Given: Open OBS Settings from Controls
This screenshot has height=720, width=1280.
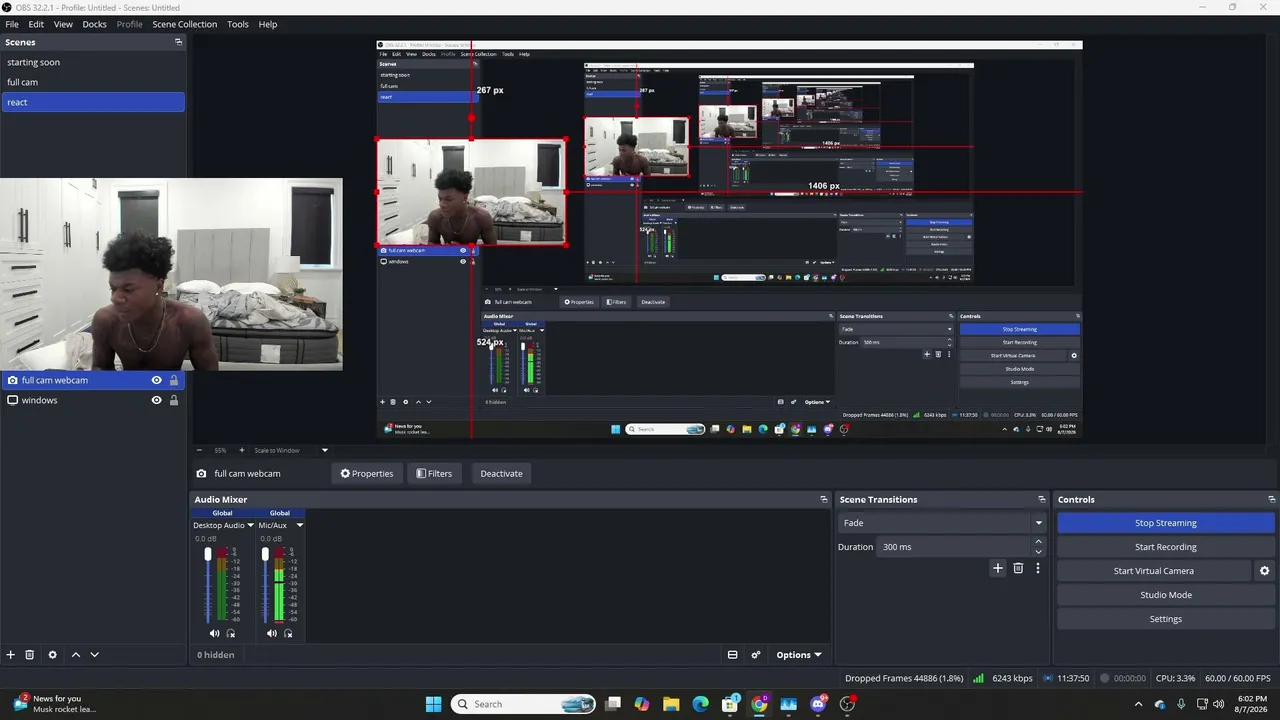Looking at the screenshot, I should tap(1165, 619).
